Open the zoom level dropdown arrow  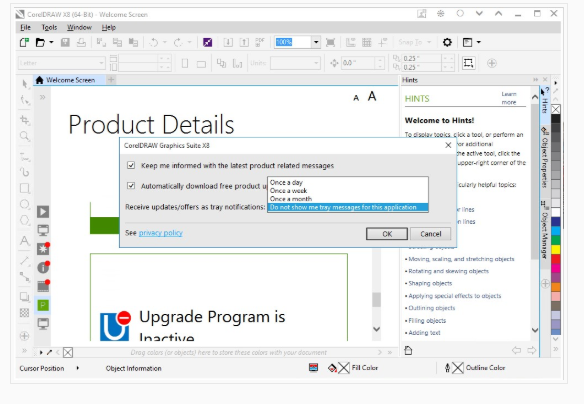click(316, 42)
